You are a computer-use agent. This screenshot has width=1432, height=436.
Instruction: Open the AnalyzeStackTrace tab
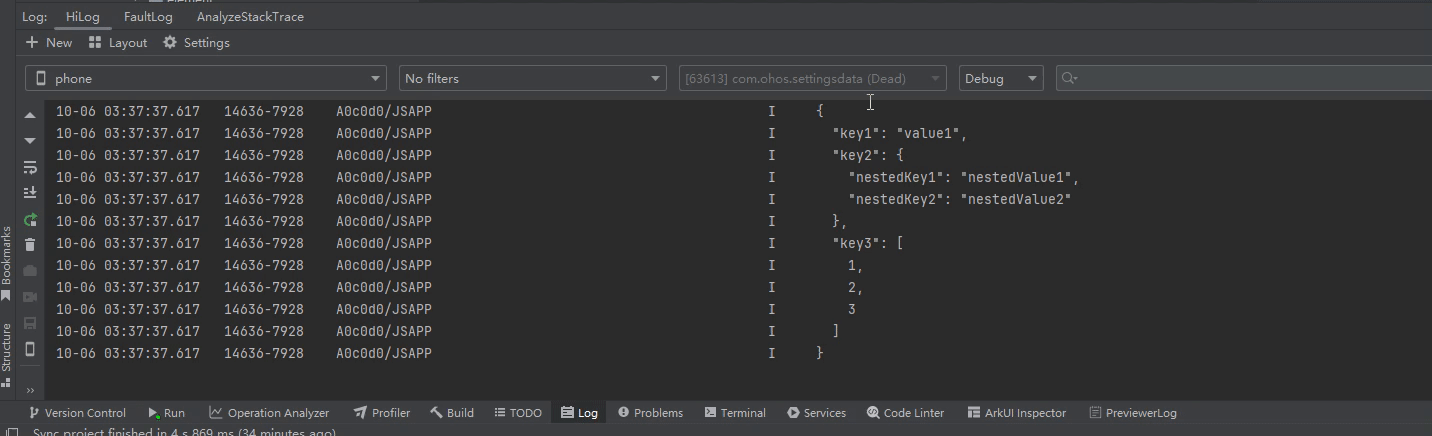[250, 17]
